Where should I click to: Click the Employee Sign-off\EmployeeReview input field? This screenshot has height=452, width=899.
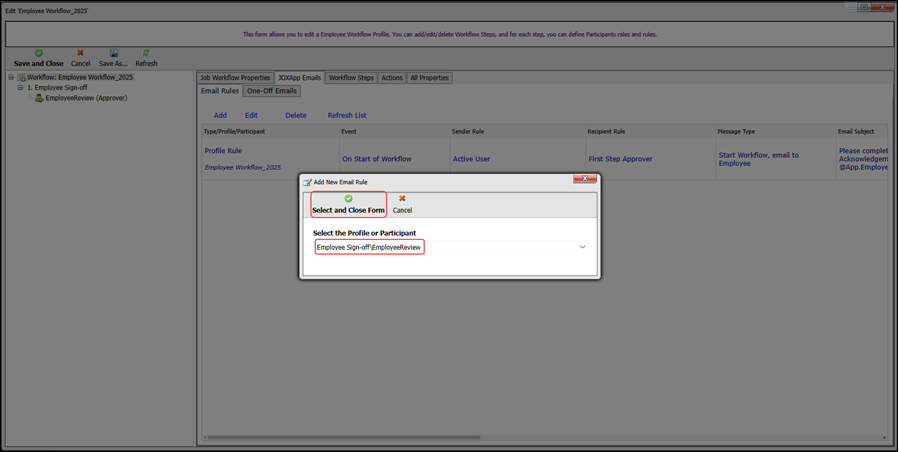369,247
